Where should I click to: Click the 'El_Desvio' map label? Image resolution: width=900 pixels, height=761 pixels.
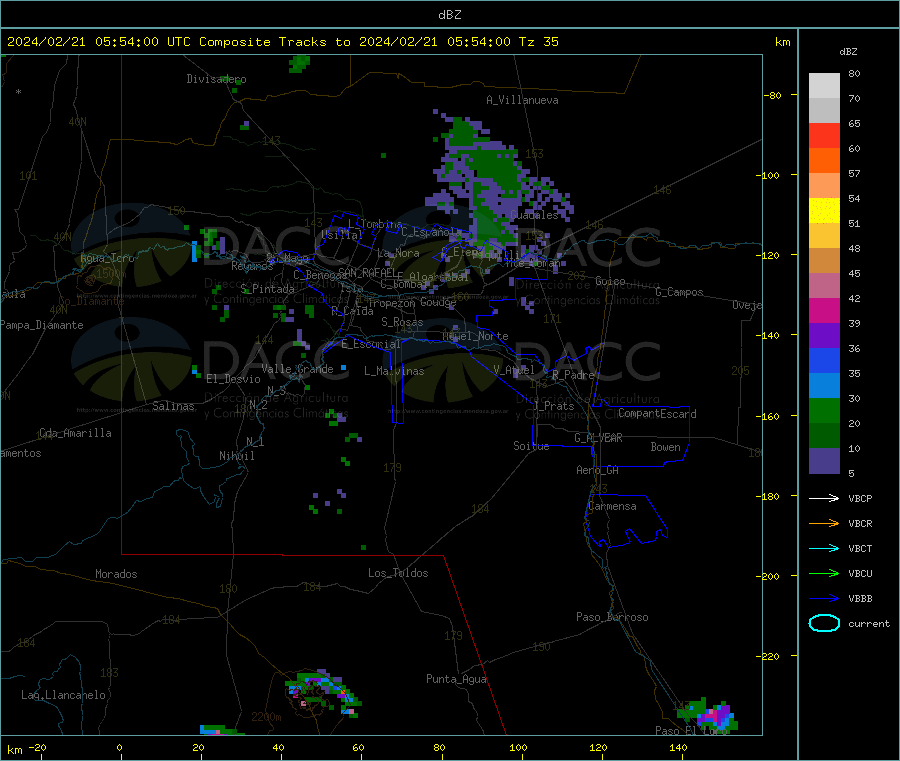[233, 379]
